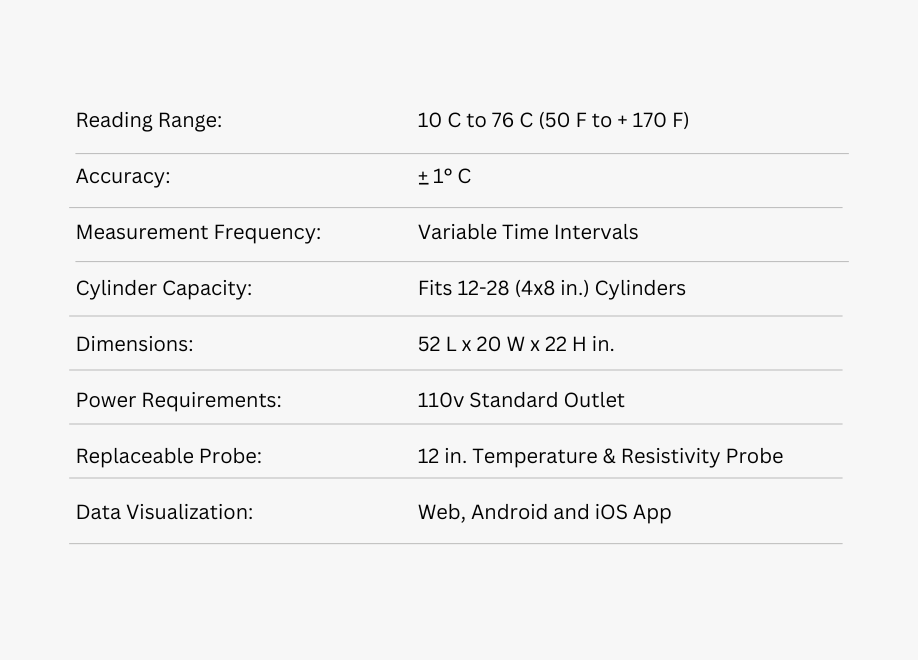Click the word 'Web' in Data Visualization
This screenshot has width=918, height=660.
(438, 513)
